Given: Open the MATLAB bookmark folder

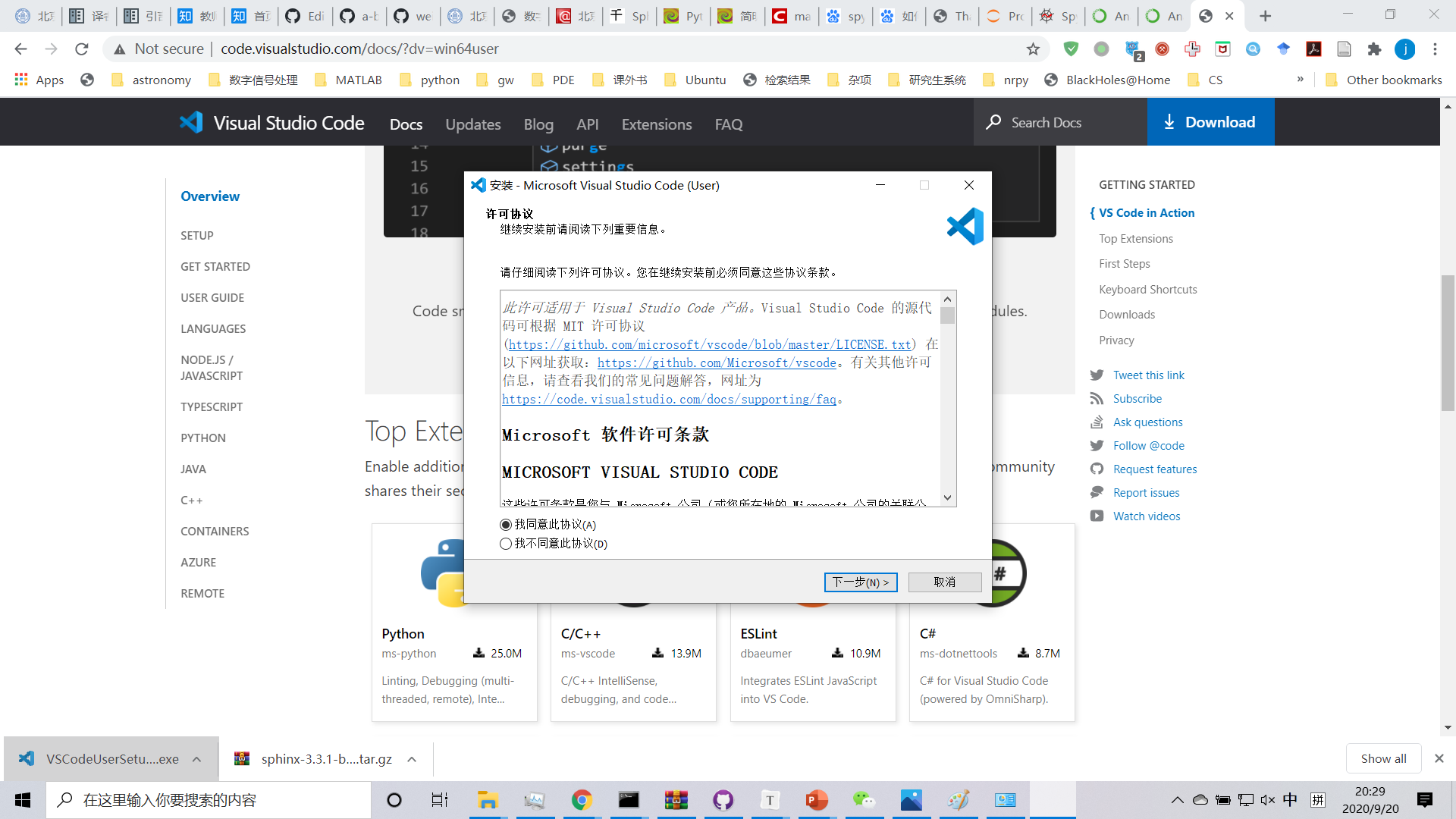Looking at the screenshot, I should tap(348, 80).
